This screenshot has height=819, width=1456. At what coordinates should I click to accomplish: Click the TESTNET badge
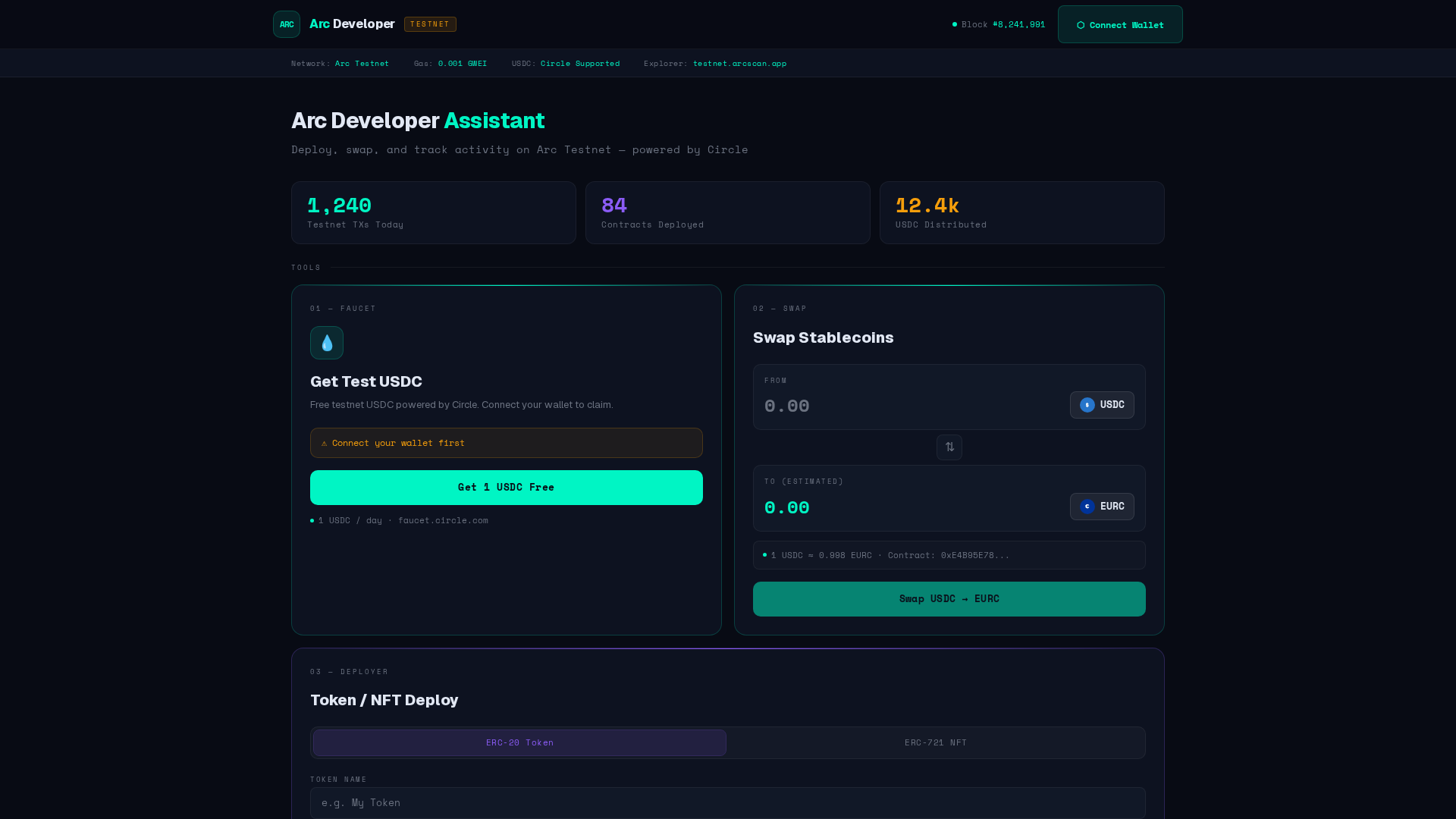click(430, 24)
